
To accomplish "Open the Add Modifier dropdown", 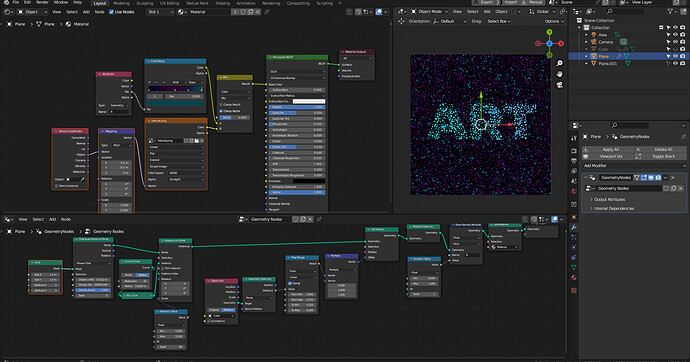I will (x=634, y=166).
